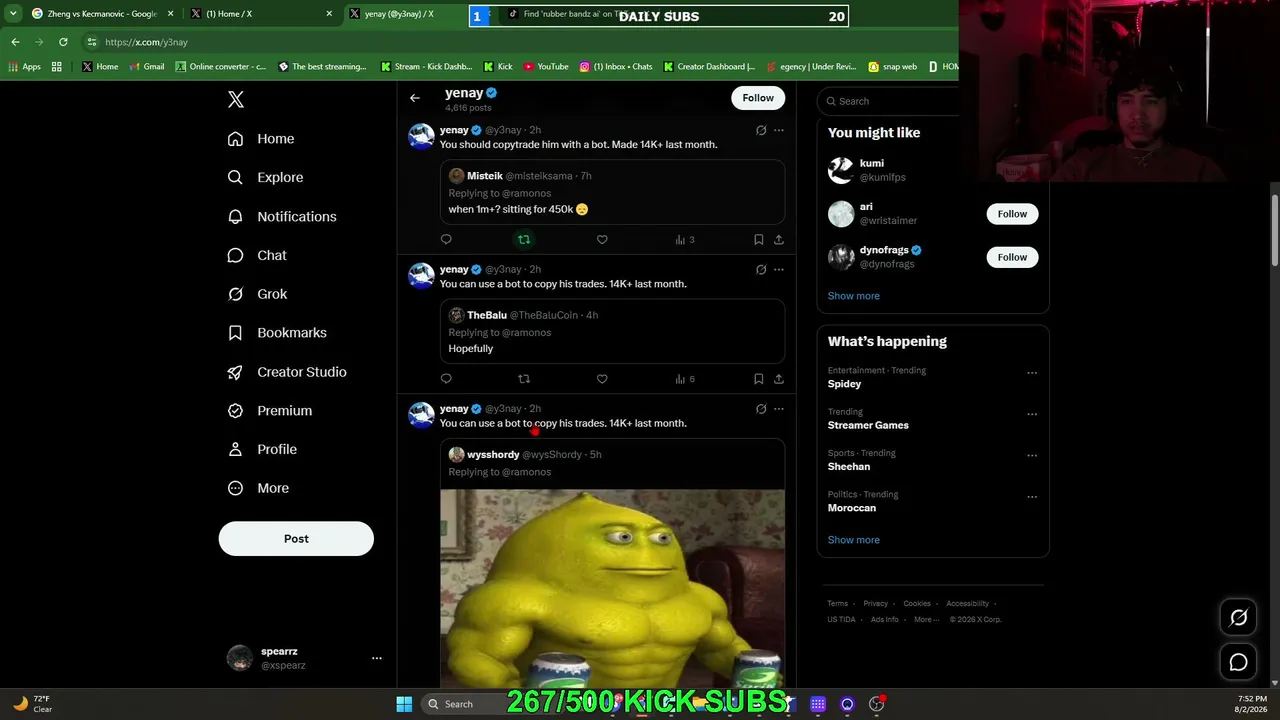Open the Privacy footer link
Screen dimensions: 1280x720
pyautogui.click(x=876, y=604)
